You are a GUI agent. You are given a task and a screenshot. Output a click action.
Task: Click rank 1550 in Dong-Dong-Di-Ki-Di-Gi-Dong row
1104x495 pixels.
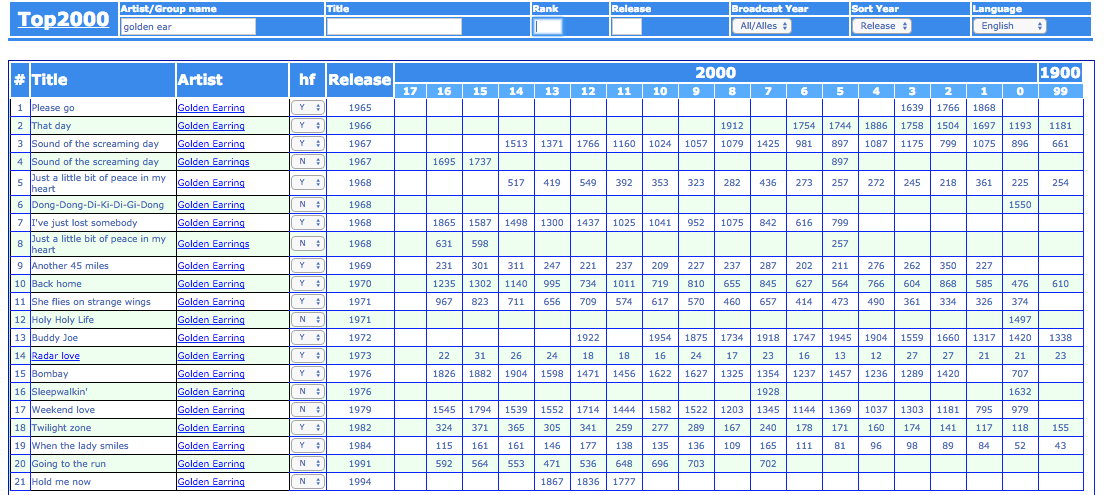click(x=1020, y=205)
